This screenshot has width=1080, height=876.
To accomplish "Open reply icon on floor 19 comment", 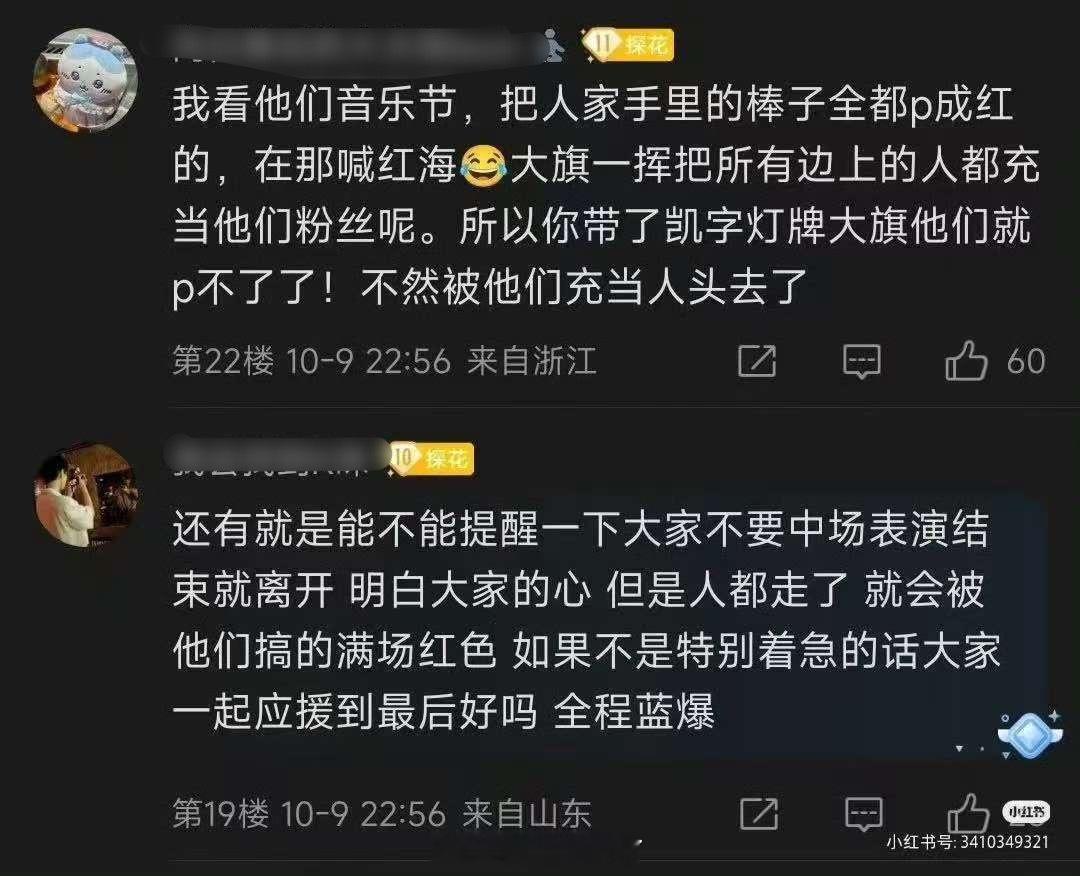I will tap(864, 815).
